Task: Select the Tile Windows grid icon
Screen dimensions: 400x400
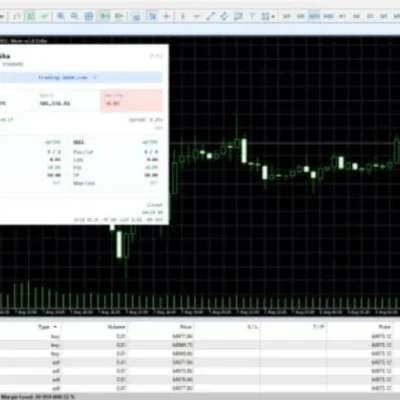Action: [x=89, y=16]
